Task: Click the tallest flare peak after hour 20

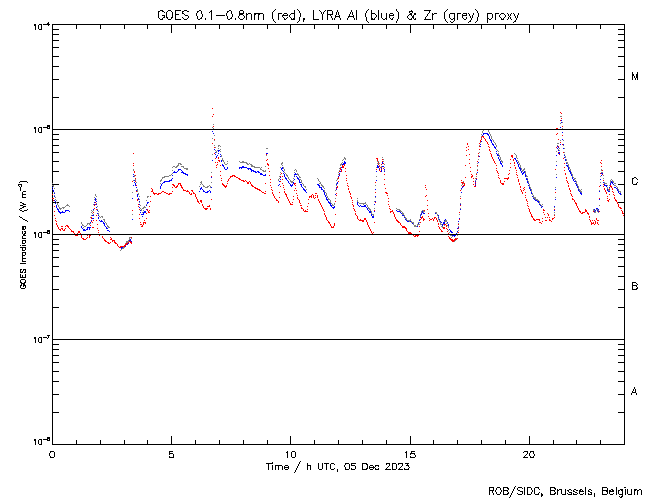Action: (561, 113)
